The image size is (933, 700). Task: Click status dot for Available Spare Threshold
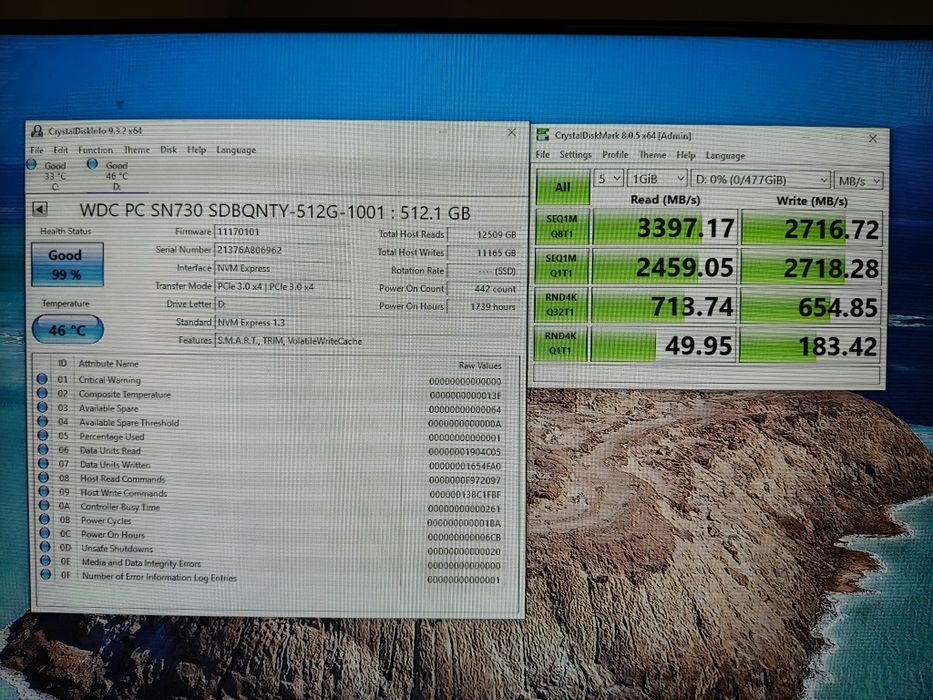(42, 421)
